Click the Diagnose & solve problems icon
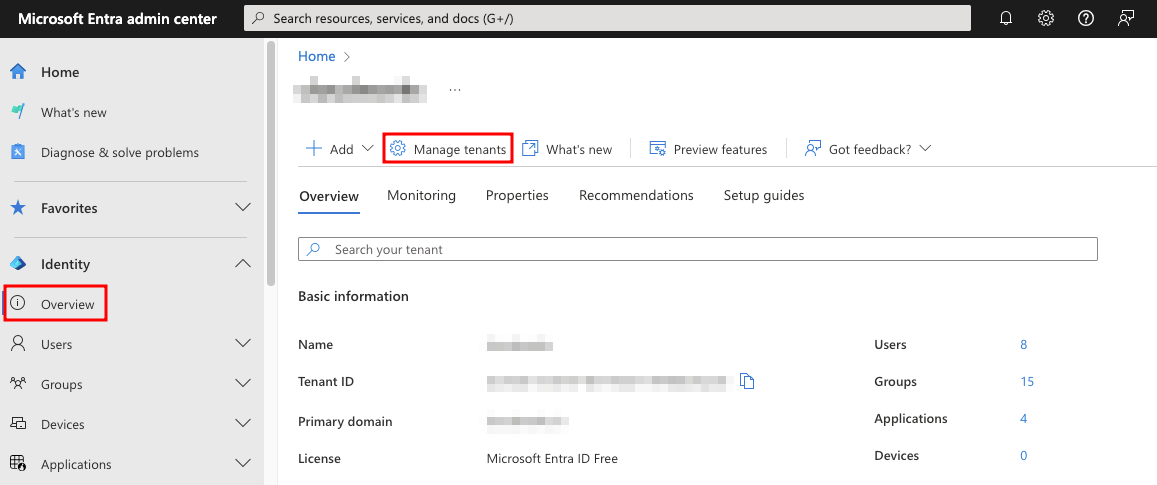Image resolution: width=1157 pixels, height=485 pixels. coord(18,152)
